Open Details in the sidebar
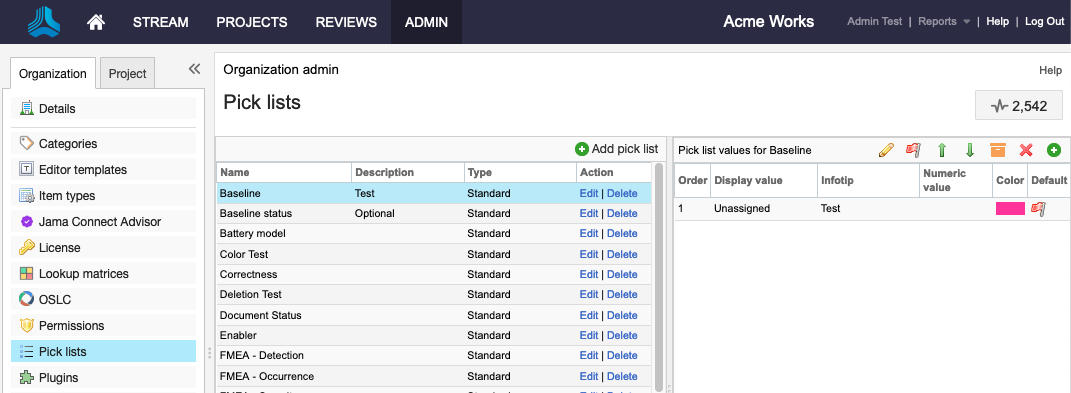 (x=104, y=109)
